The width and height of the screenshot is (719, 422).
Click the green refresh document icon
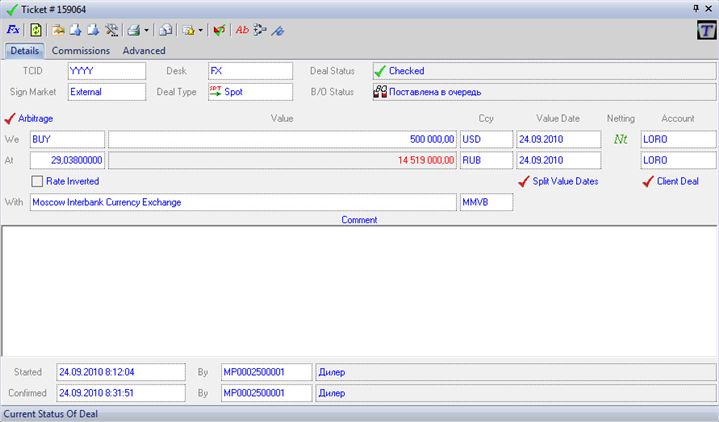pyautogui.click(x=36, y=30)
